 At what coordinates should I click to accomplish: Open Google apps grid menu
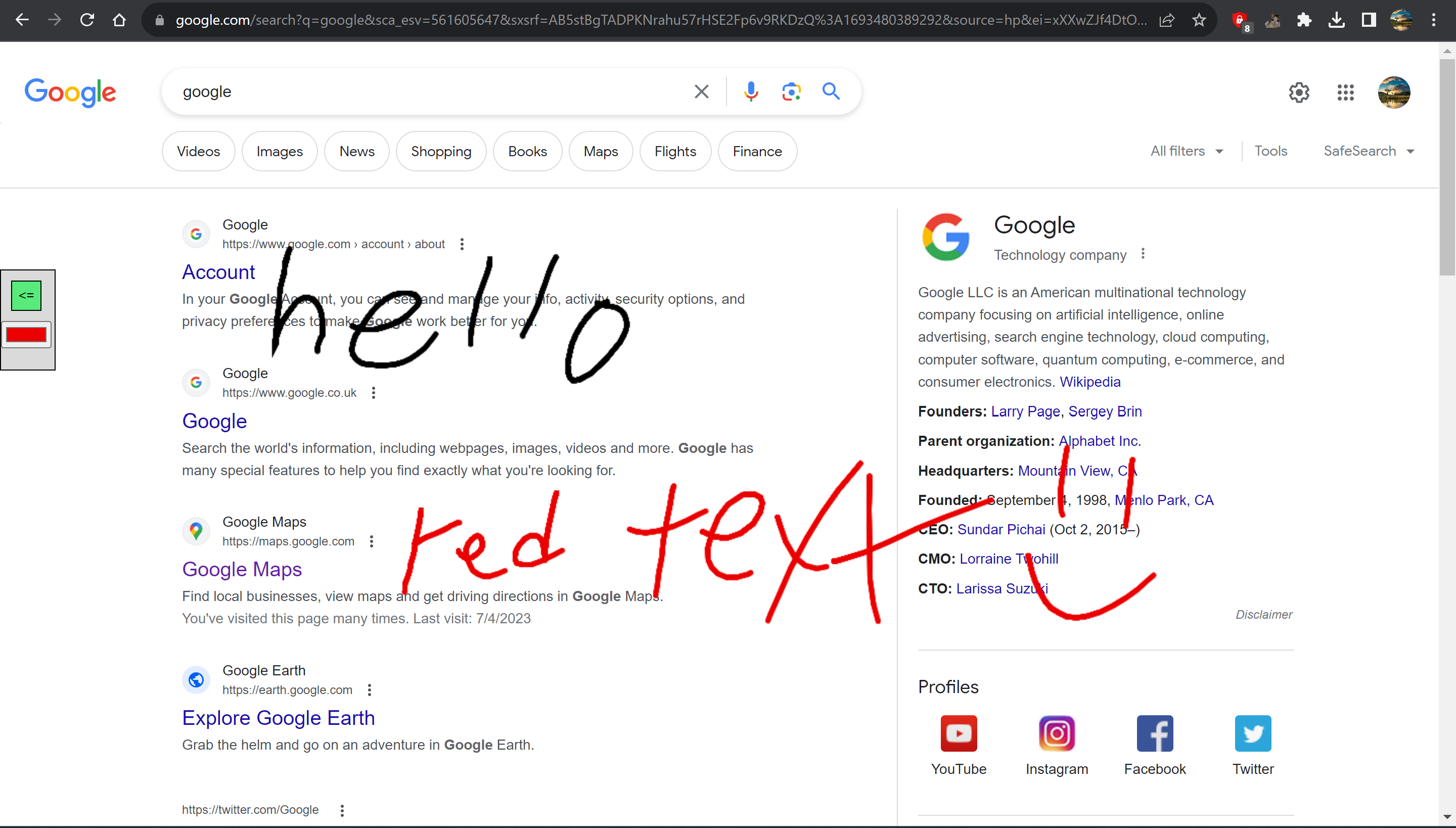point(1345,92)
